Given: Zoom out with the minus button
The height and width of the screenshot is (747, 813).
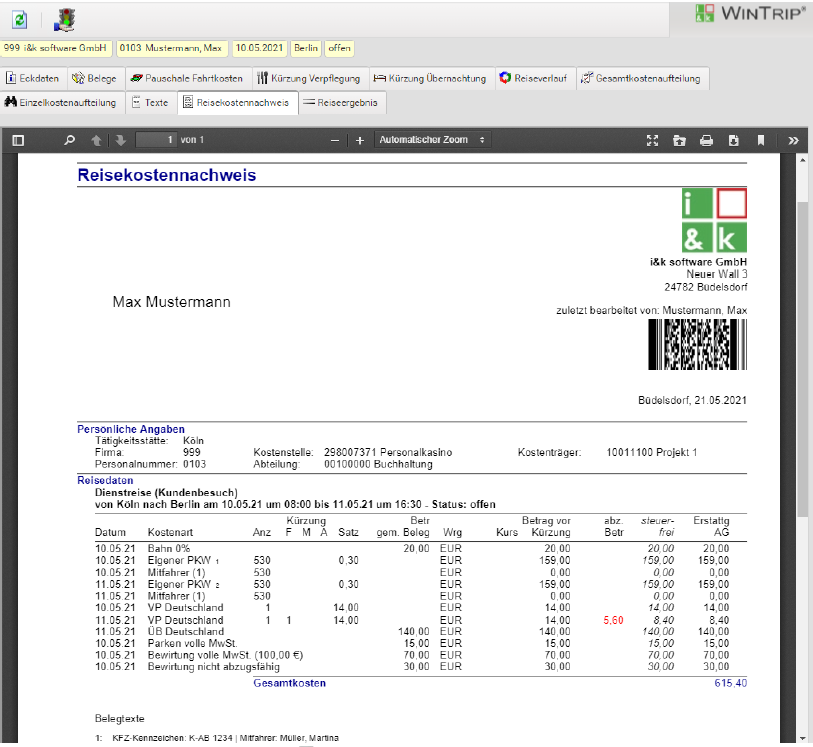Looking at the screenshot, I should pyautogui.click(x=335, y=140).
